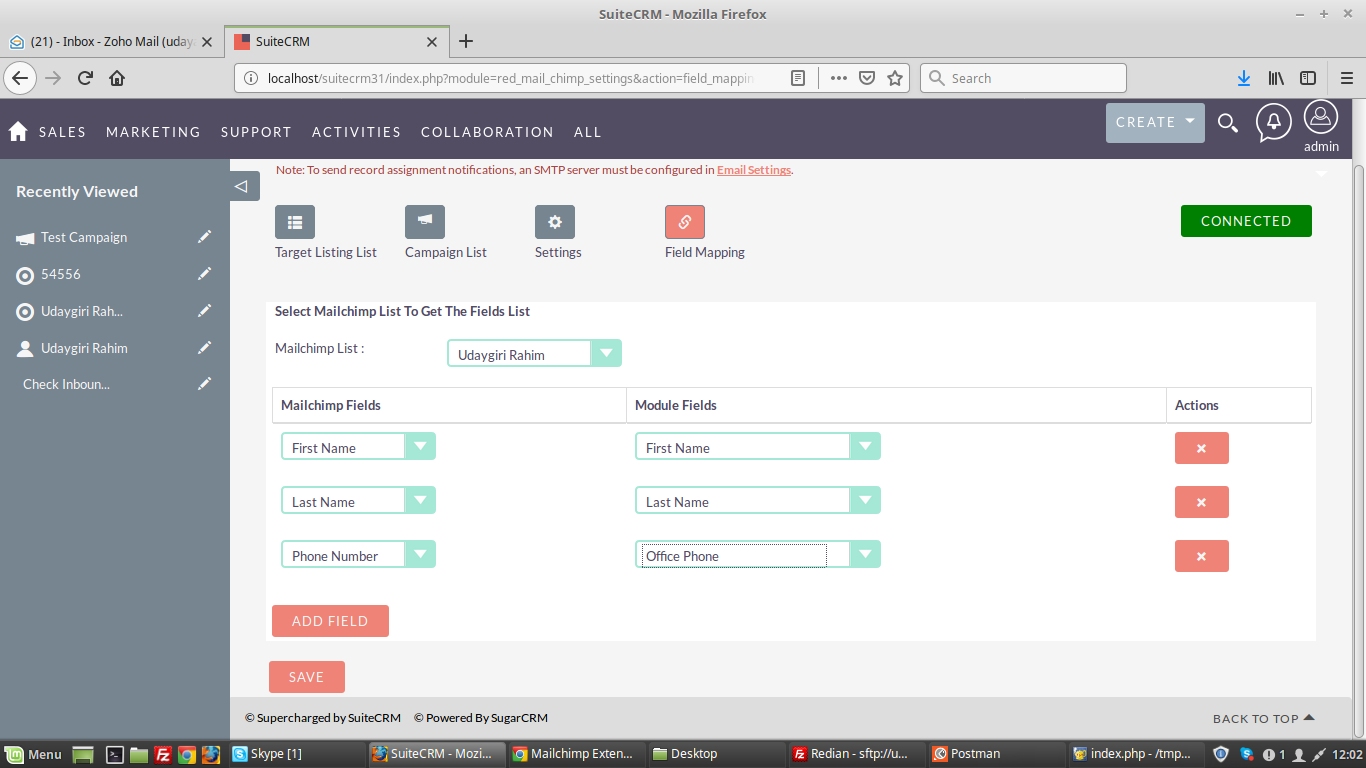Show notifications bell
Screen dimensions: 1366x768
click(x=1274, y=122)
